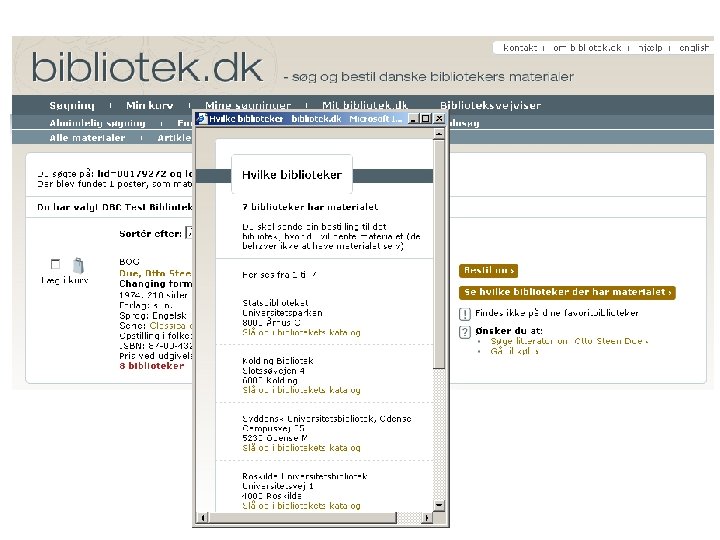Click the popup's horizontal scrollbar right arrow
Image resolution: width=720 pixels, height=540 pixels.
(427, 518)
